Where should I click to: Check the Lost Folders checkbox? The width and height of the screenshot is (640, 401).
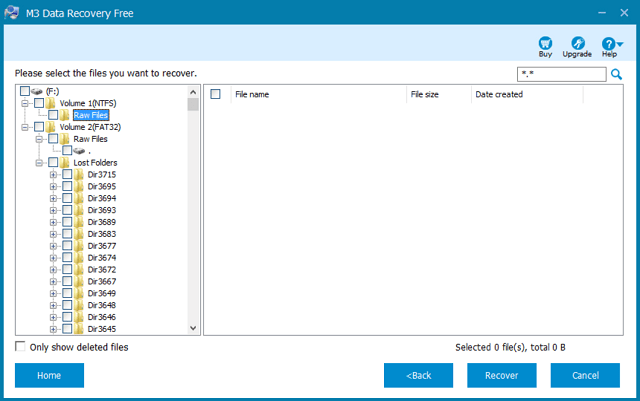point(53,162)
